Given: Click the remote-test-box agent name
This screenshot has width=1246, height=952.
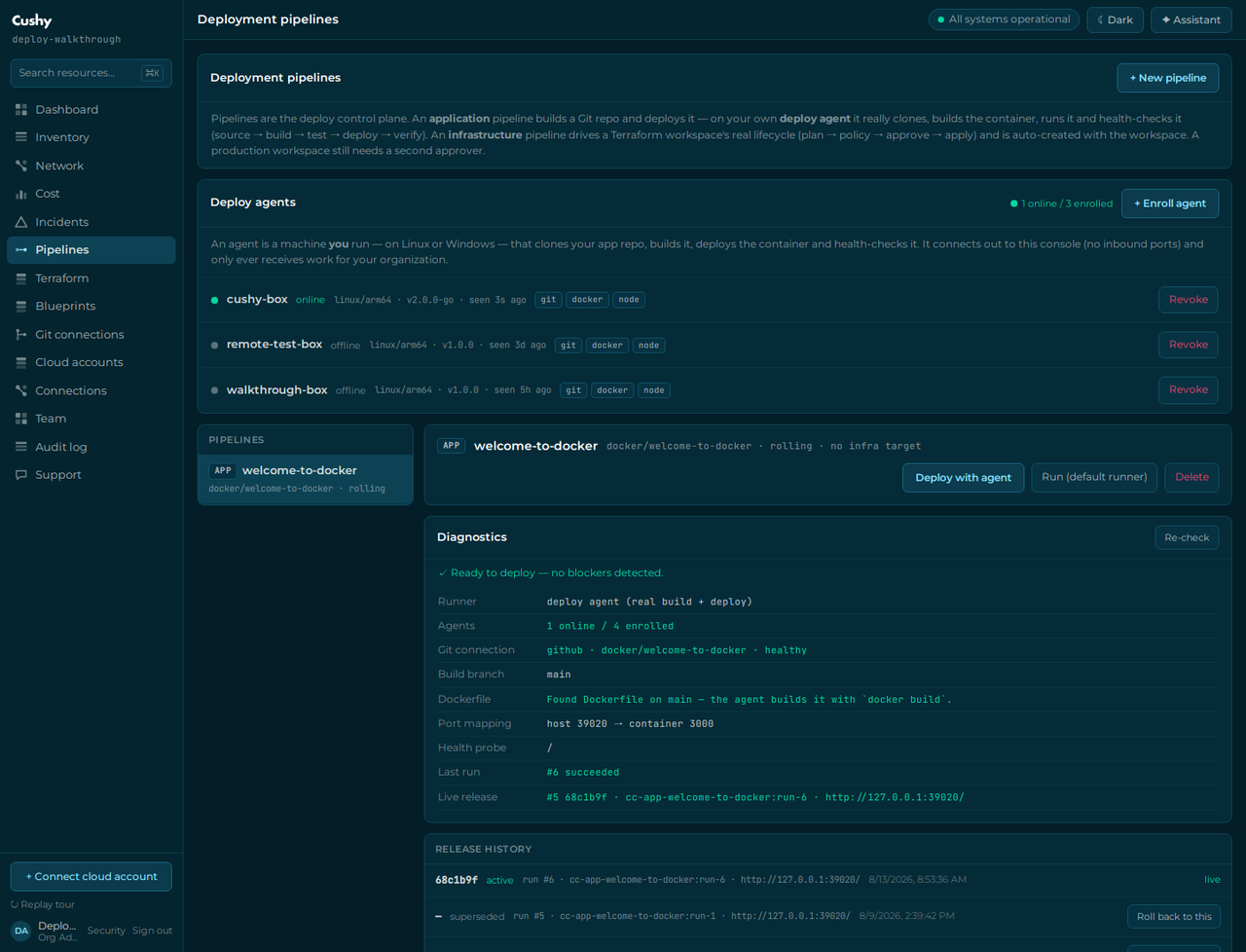Looking at the screenshot, I should (275, 345).
